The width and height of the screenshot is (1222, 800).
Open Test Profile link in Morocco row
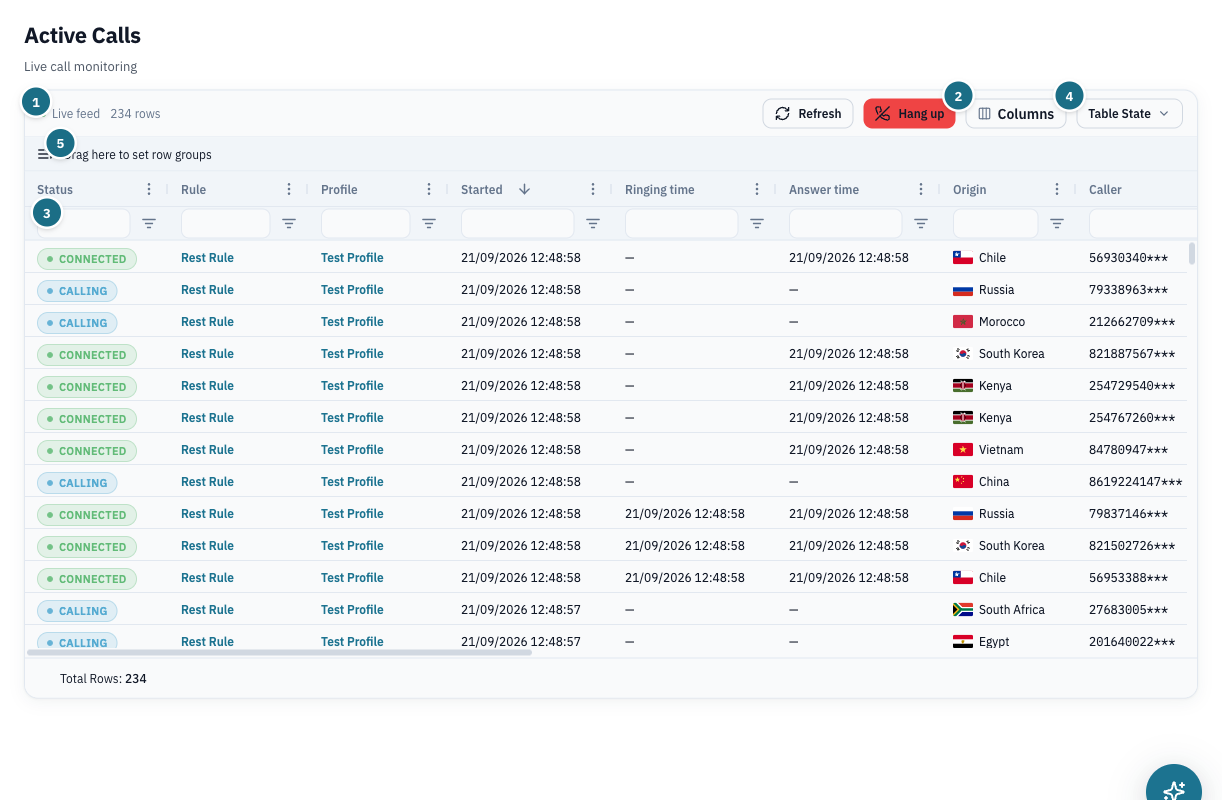tap(352, 322)
